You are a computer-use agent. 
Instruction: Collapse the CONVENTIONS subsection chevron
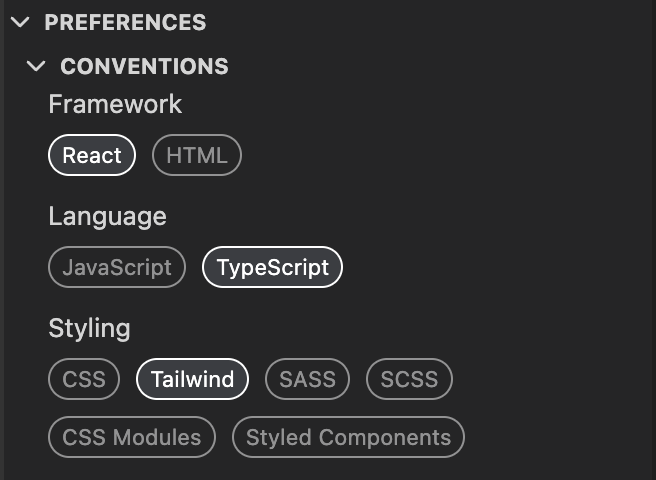coord(36,66)
